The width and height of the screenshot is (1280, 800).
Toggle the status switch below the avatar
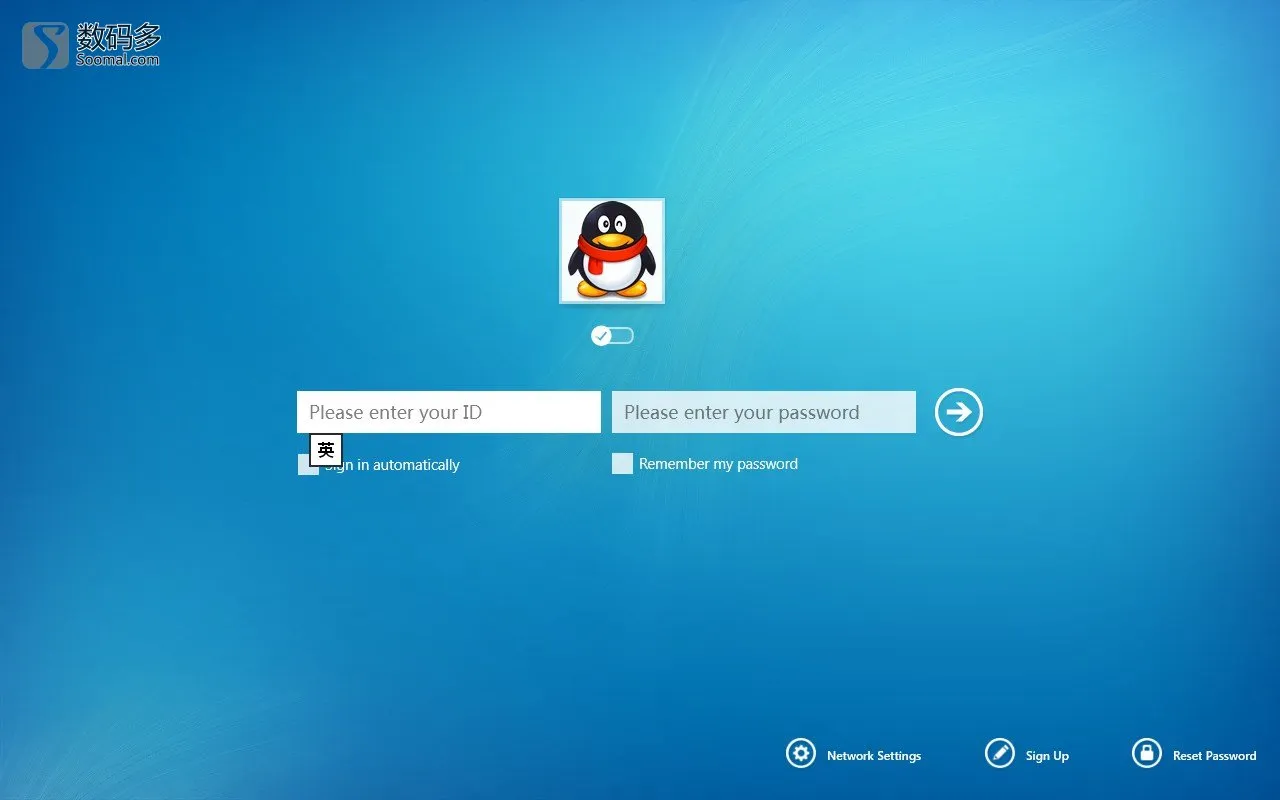tap(612, 336)
